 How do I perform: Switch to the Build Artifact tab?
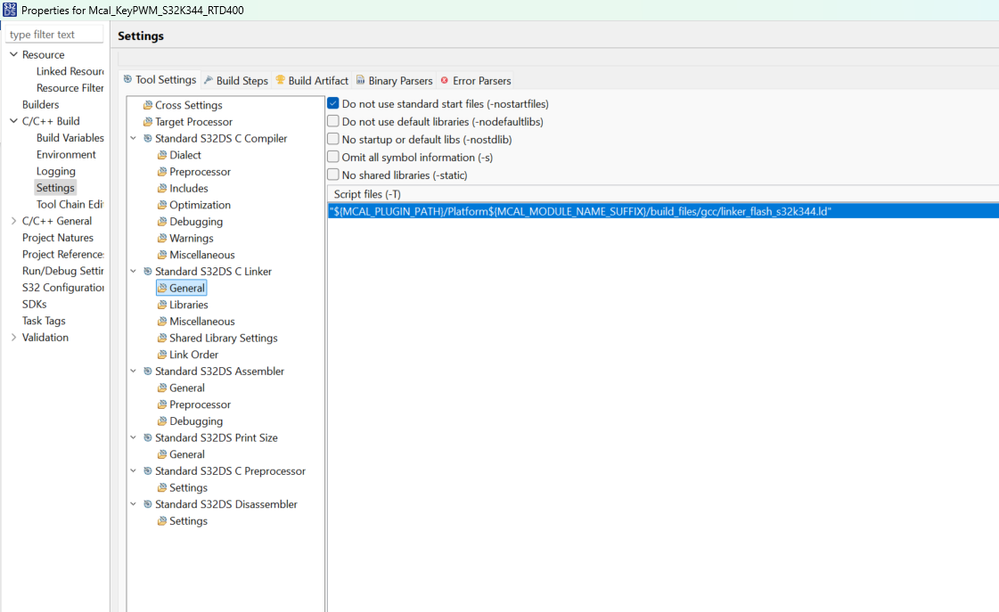coord(312,80)
